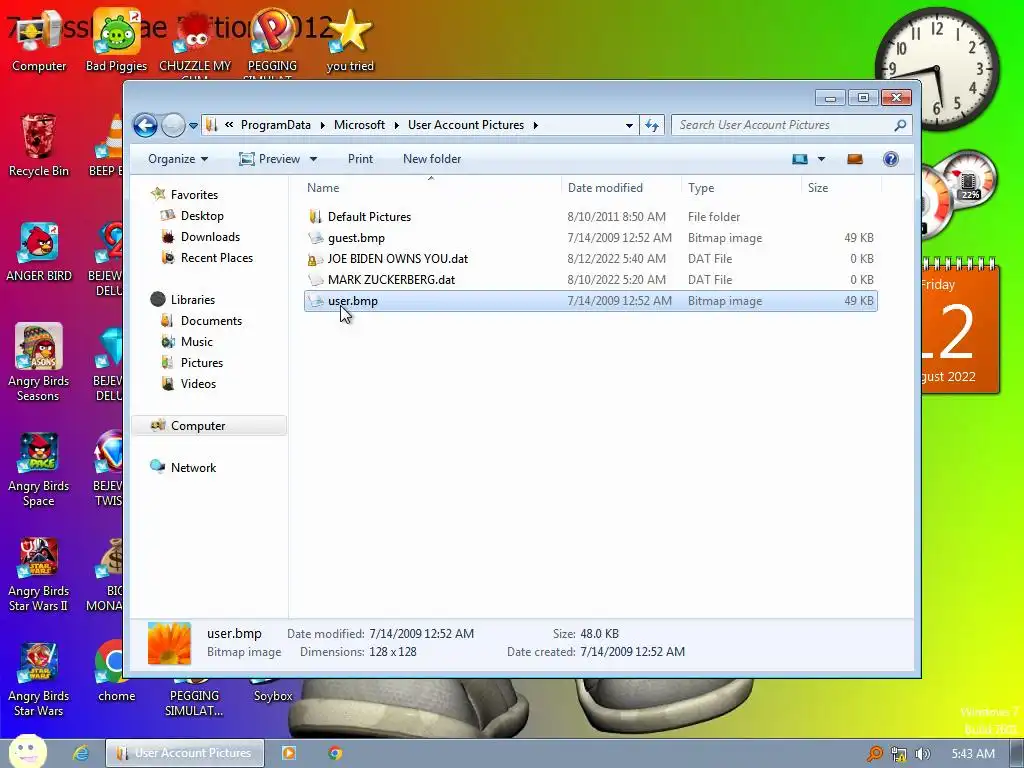Viewport: 1024px width, 768px height.
Task: Refresh the folder with the refresh icon
Action: click(x=652, y=125)
